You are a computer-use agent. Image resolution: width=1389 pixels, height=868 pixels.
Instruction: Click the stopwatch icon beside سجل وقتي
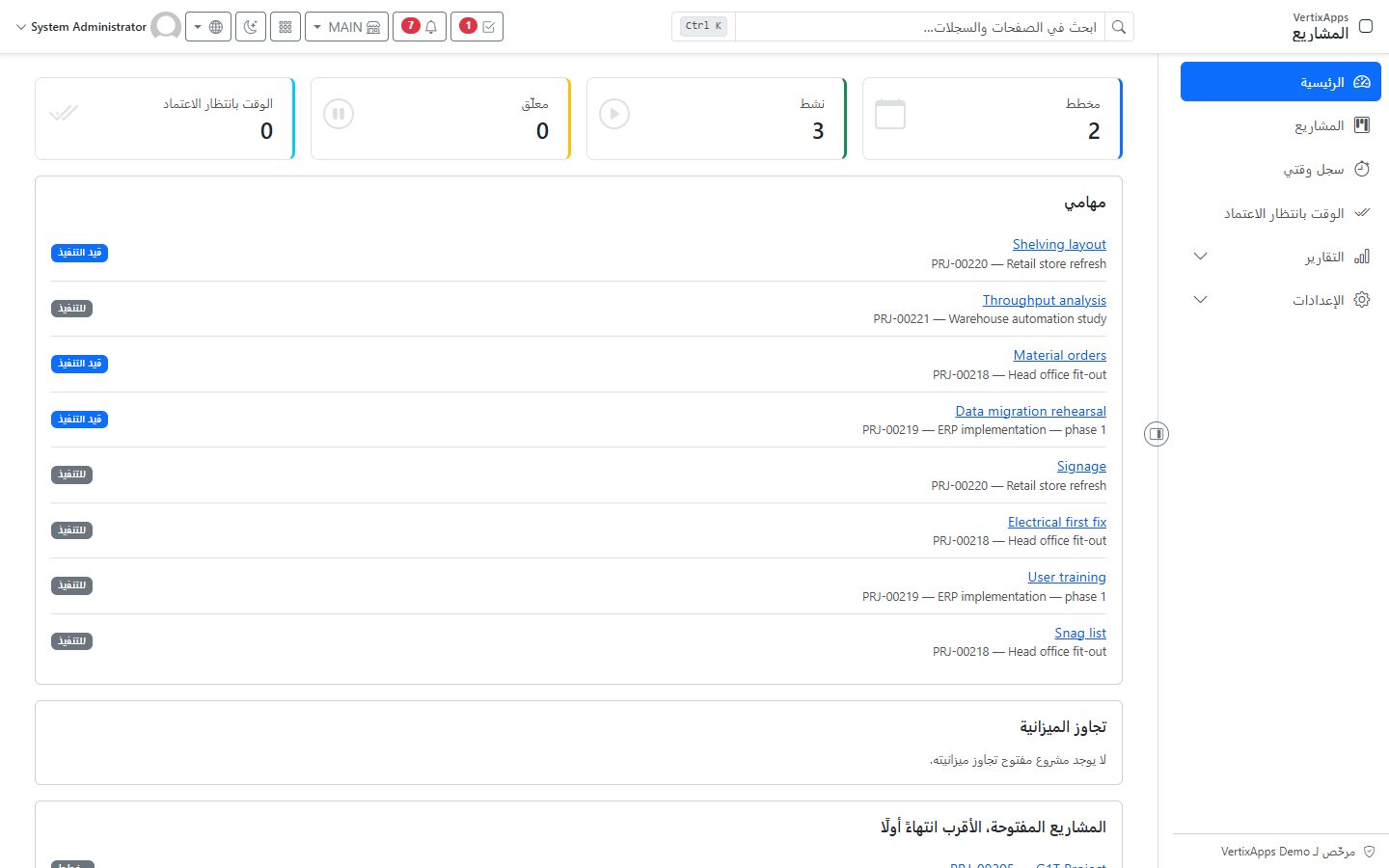[1362, 169]
